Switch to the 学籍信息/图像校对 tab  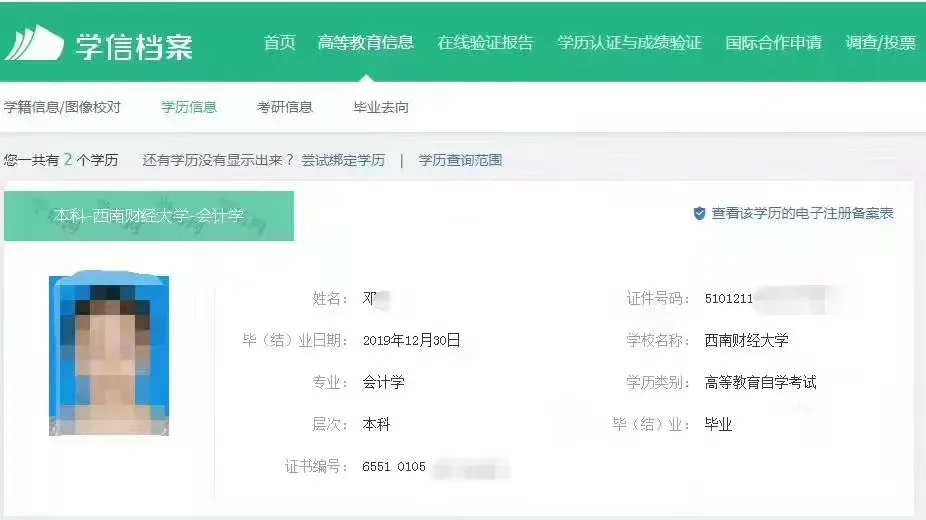pos(62,107)
